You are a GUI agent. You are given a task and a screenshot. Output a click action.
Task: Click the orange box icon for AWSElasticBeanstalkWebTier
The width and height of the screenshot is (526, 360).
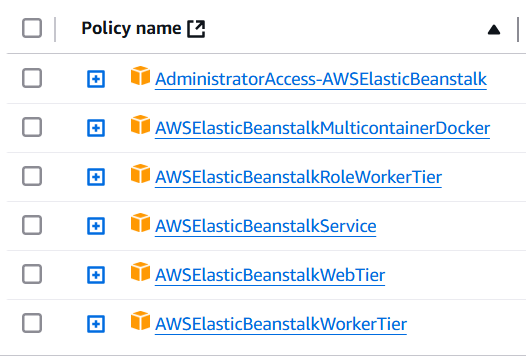tap(140, 272)
